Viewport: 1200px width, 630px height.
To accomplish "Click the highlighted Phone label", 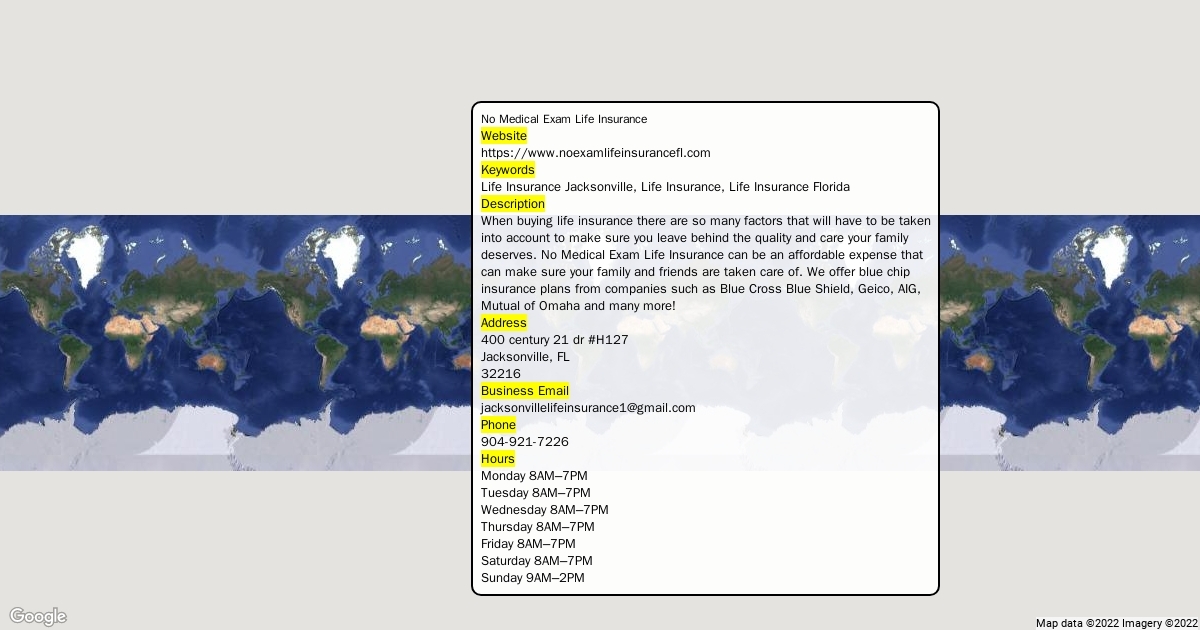I will point(498,425).
